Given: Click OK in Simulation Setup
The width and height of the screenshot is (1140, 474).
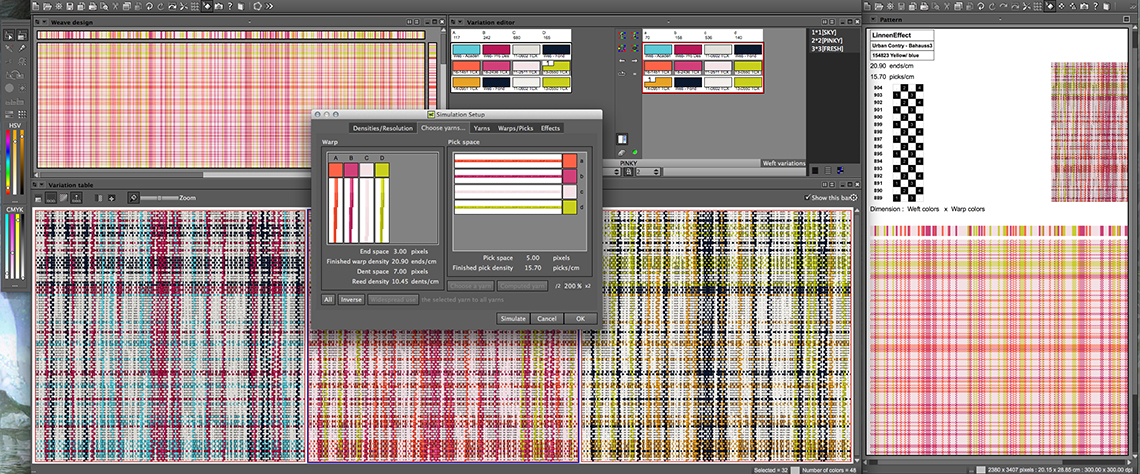Looking at the screenshot, I should tap(580, 318).
